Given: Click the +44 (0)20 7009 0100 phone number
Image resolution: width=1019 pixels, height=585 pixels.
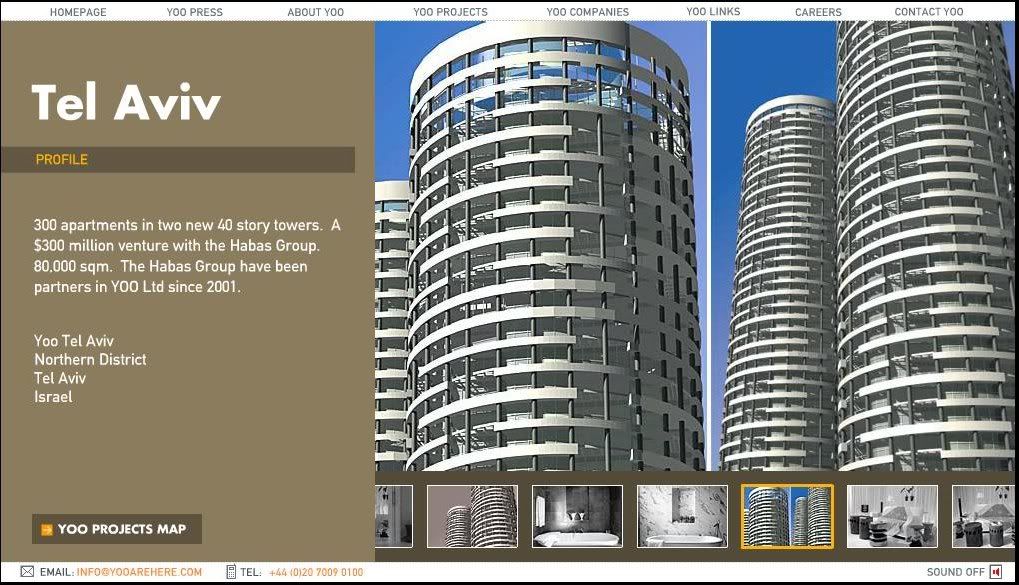Looking at the screenshot, I should pyautogui.click(x=316, y=572).
